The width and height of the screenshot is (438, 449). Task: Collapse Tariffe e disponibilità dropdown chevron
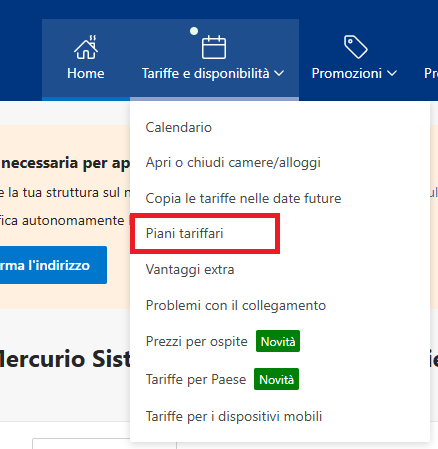pyautogui.click(x=279, y=73)
